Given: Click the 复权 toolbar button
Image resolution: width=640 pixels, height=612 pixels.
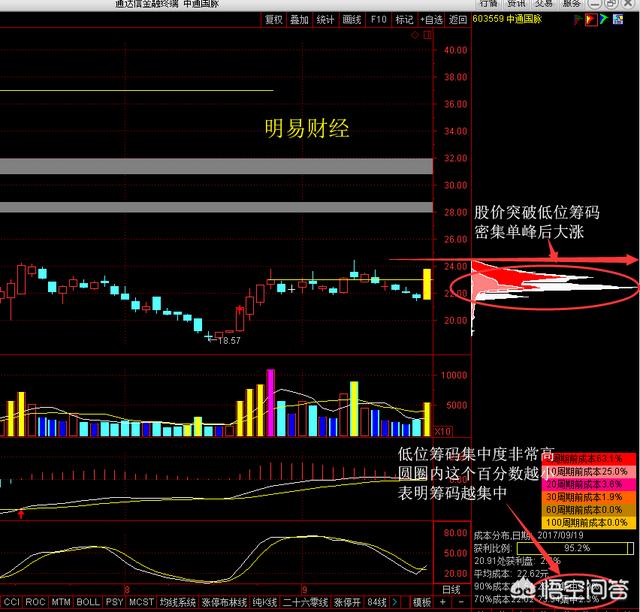Looking at the screenshot, I should [x=273, y=19].
